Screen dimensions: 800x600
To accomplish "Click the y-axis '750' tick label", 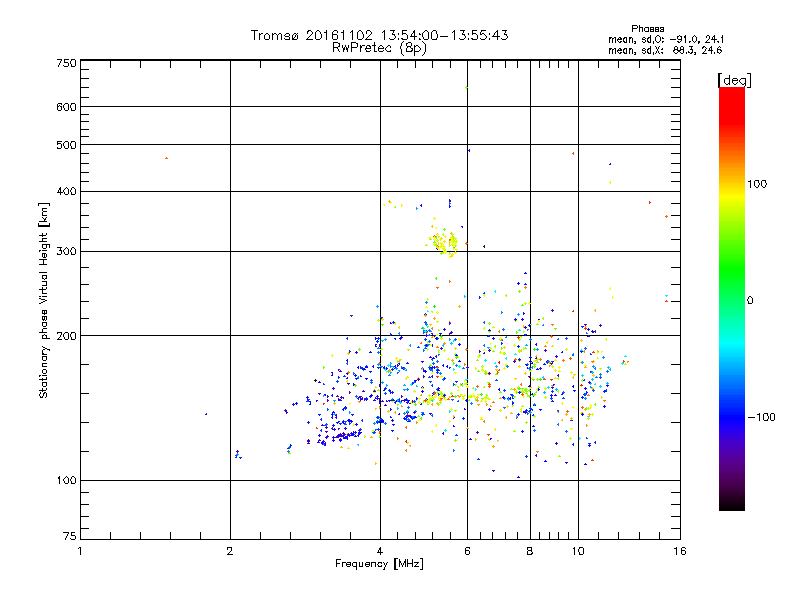I will pyautogui.click(x=66, y=63).
